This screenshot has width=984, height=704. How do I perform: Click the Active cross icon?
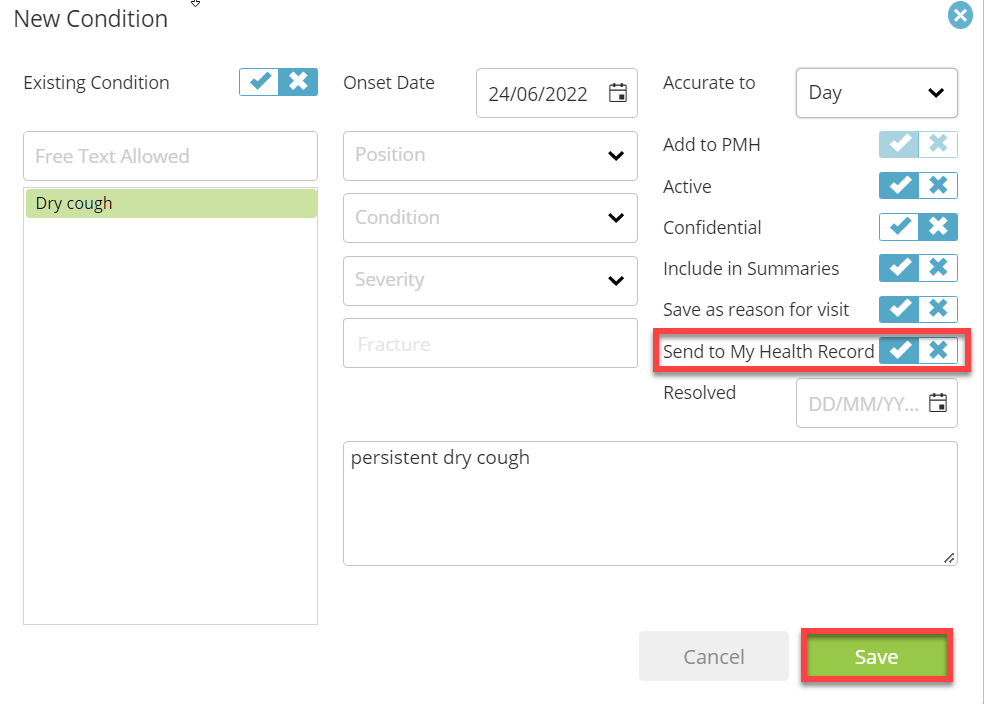coord(938,186)
